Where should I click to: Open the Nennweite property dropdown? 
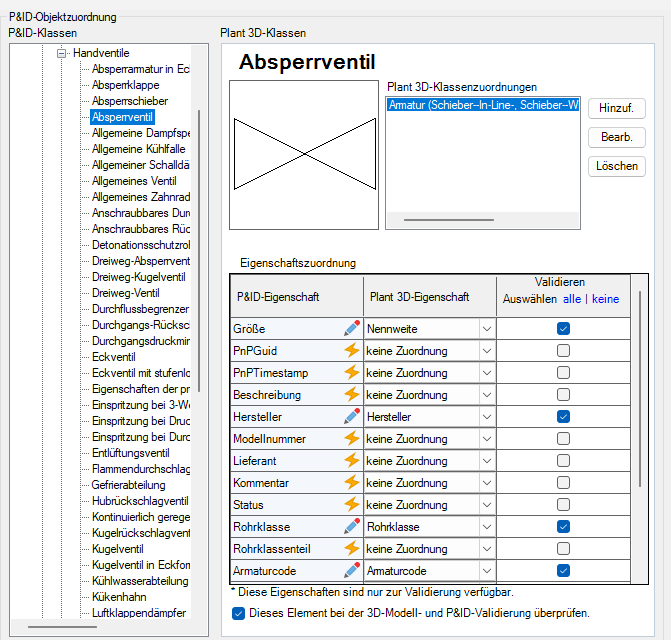point(487,329)
